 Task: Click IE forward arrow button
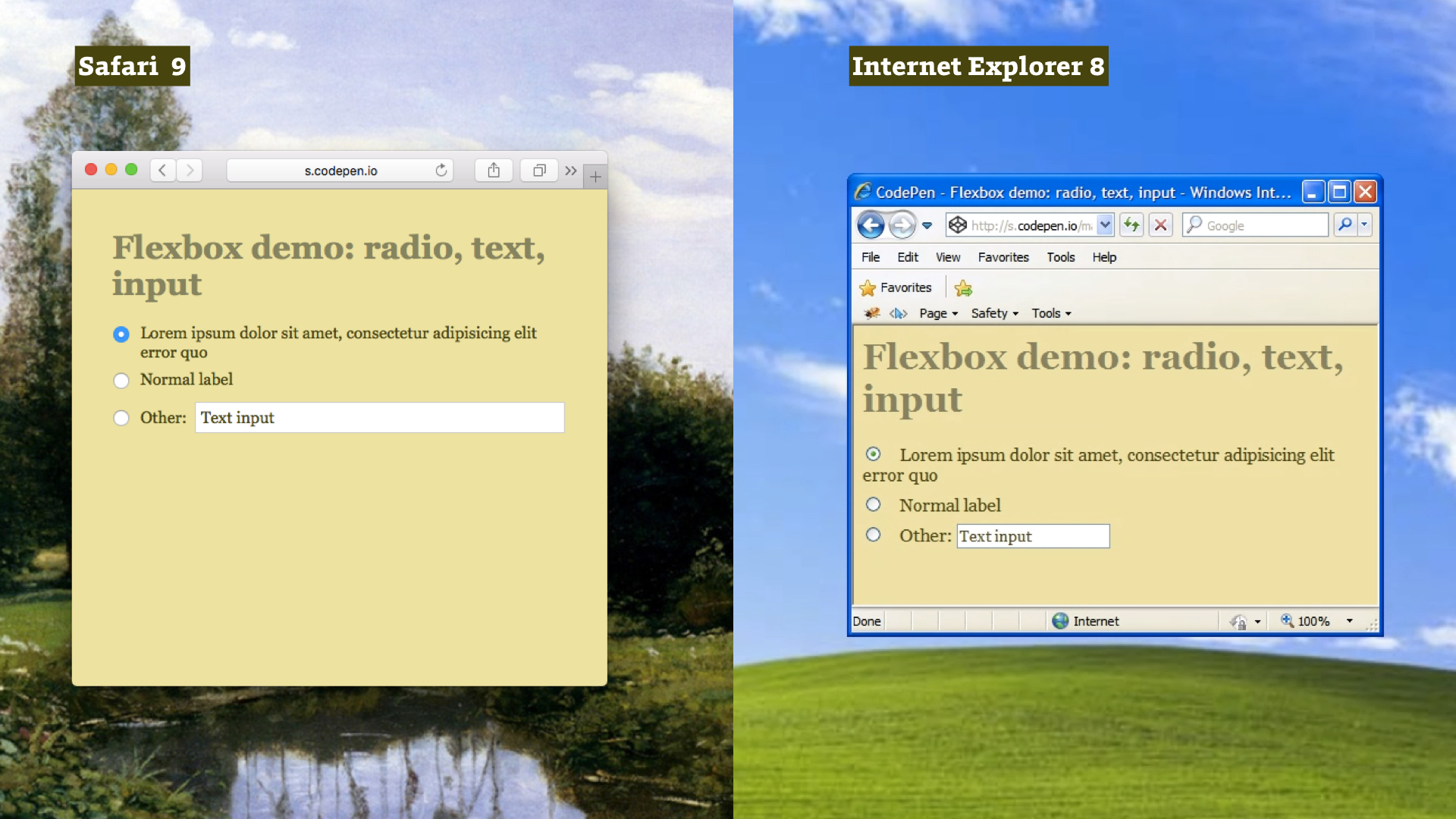tap(902, 224)
